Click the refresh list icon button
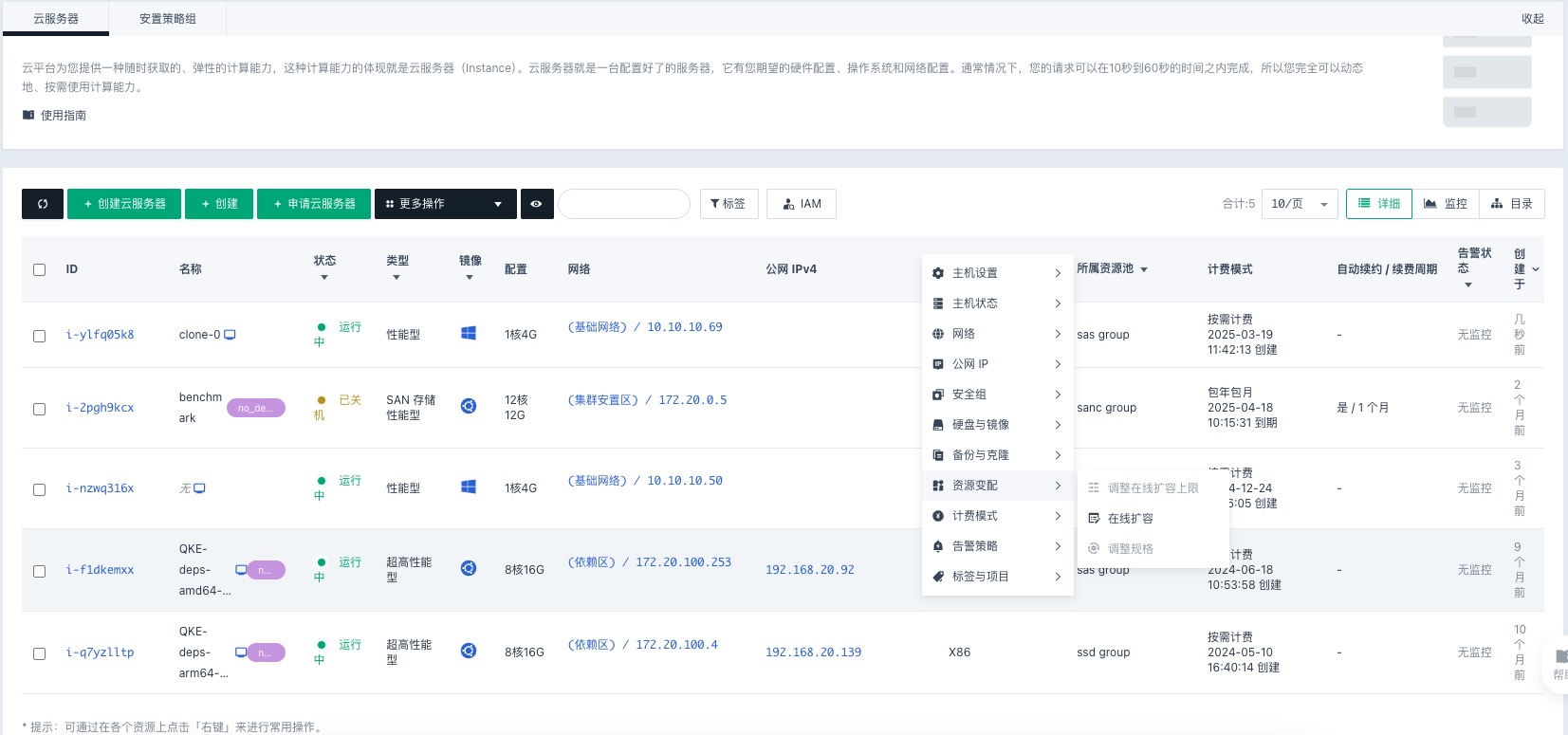The height and width of the screenshot is (735, 1568). pos(43,204)
